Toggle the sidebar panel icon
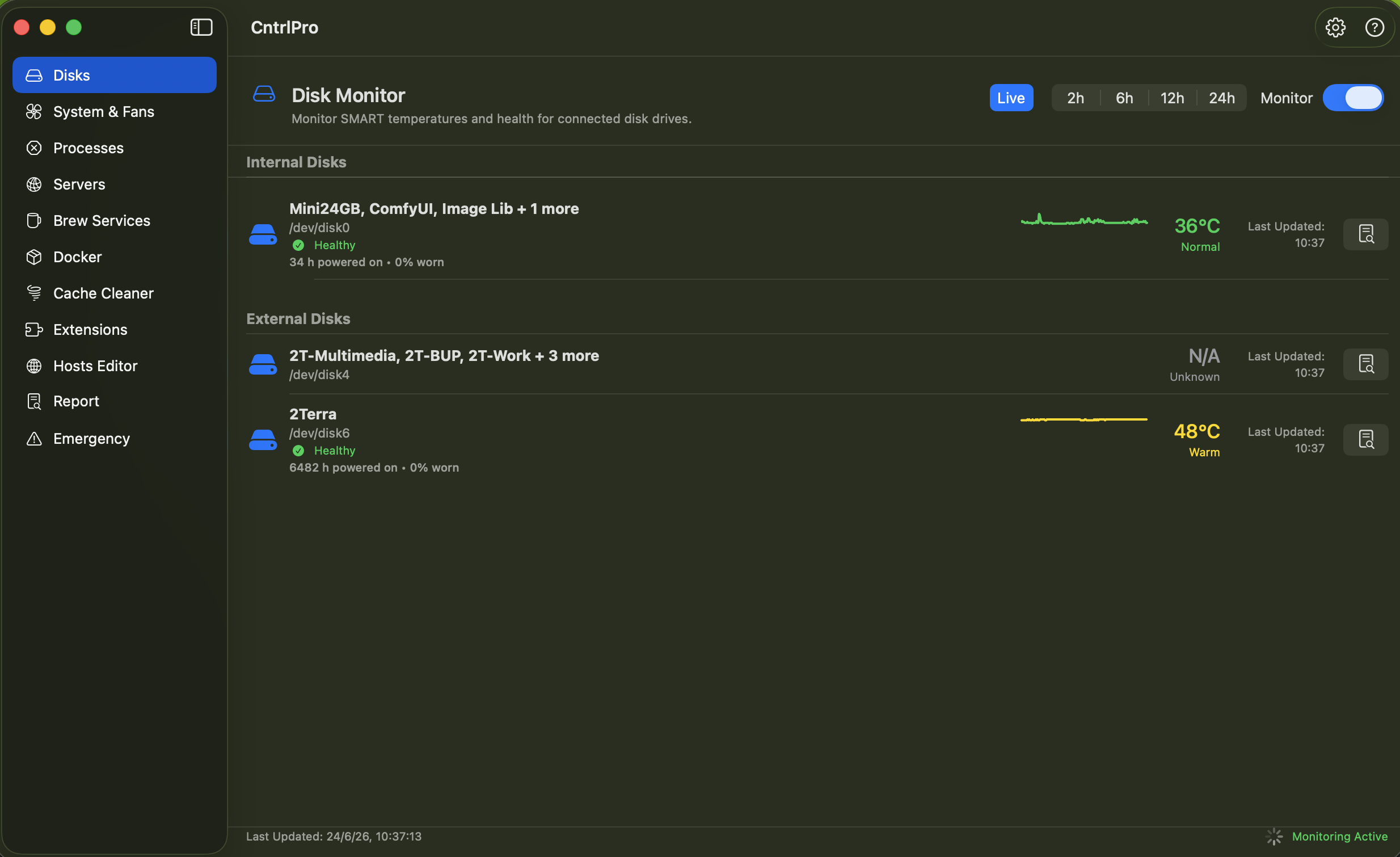 [201, 27]
